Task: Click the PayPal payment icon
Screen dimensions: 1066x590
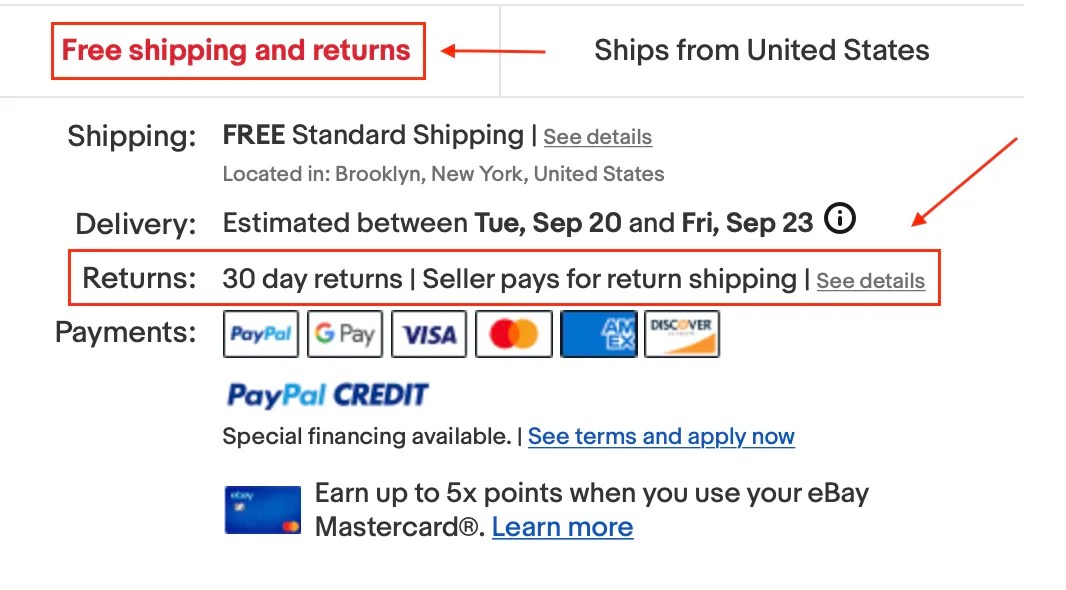Action: pyautogui.click(x=260, y=334)
